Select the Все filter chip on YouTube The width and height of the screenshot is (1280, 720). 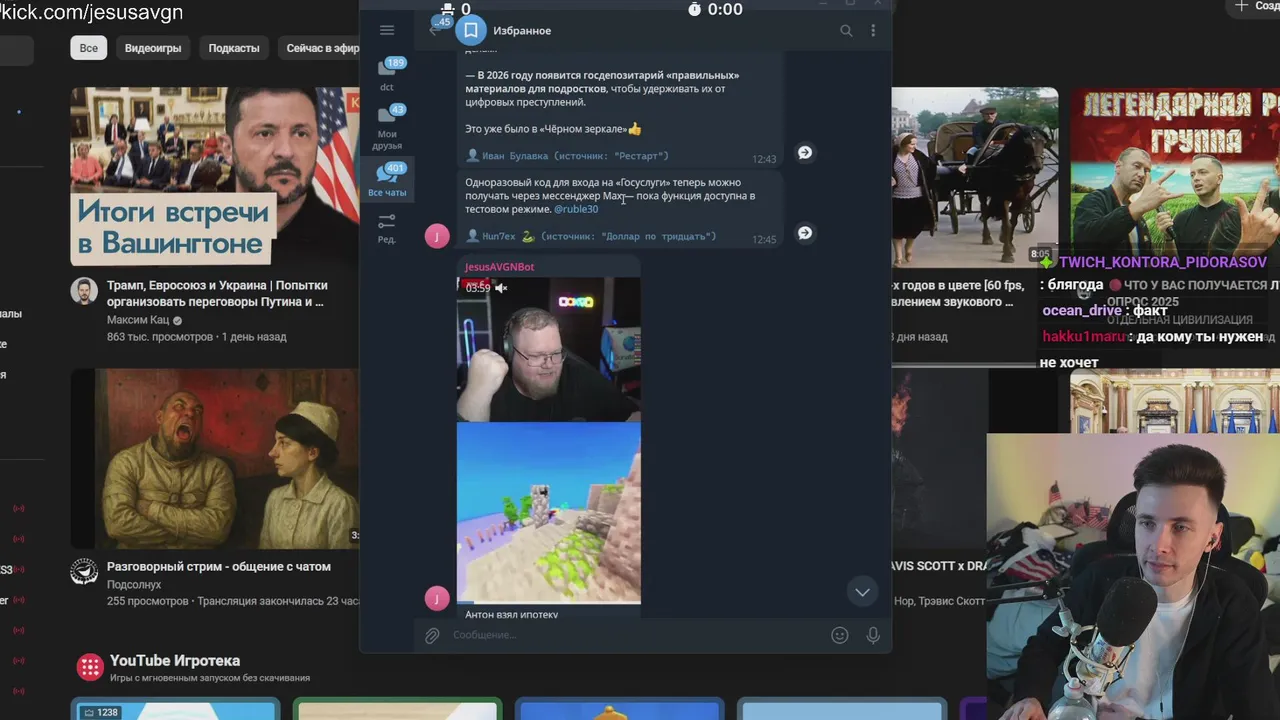[89, 48]
